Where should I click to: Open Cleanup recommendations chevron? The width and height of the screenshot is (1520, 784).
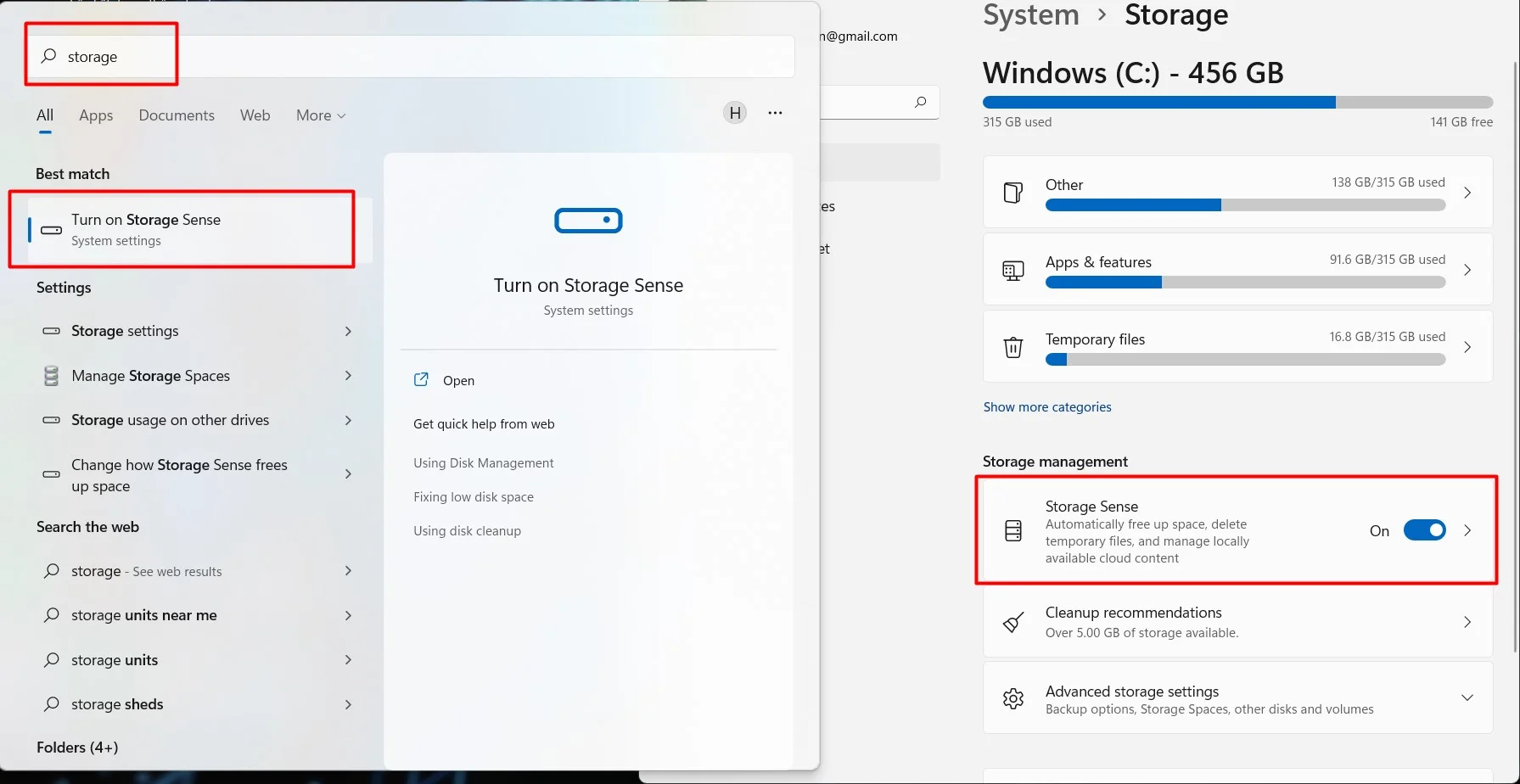point(1467,622)
